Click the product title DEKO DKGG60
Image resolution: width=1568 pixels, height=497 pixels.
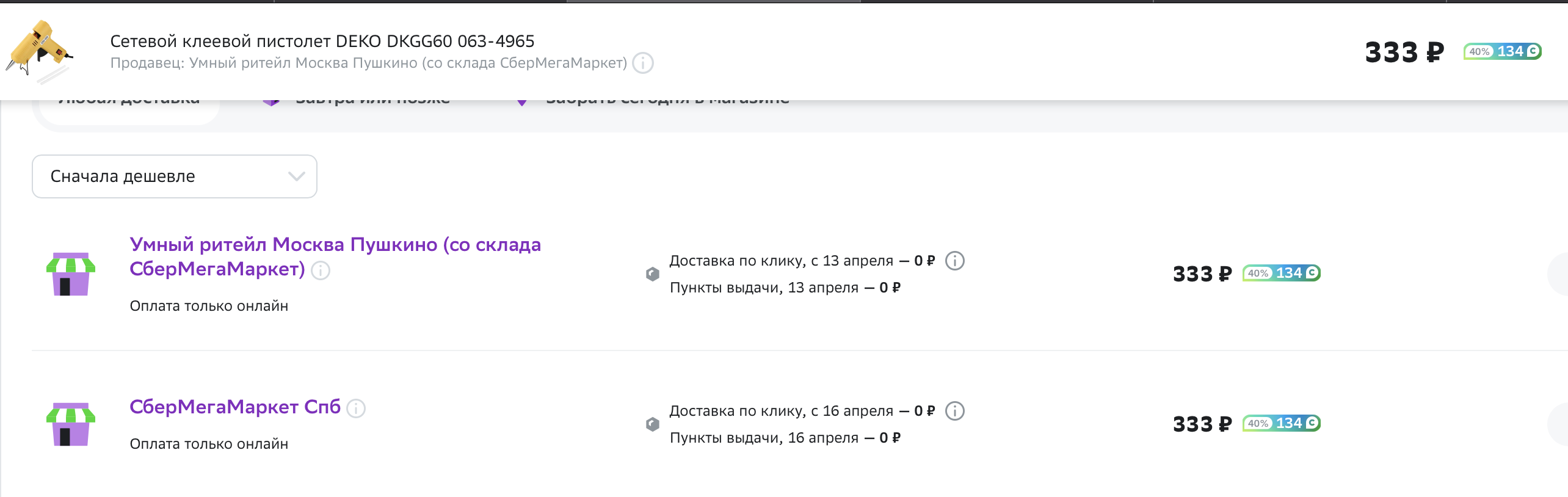tap(322, 41)
